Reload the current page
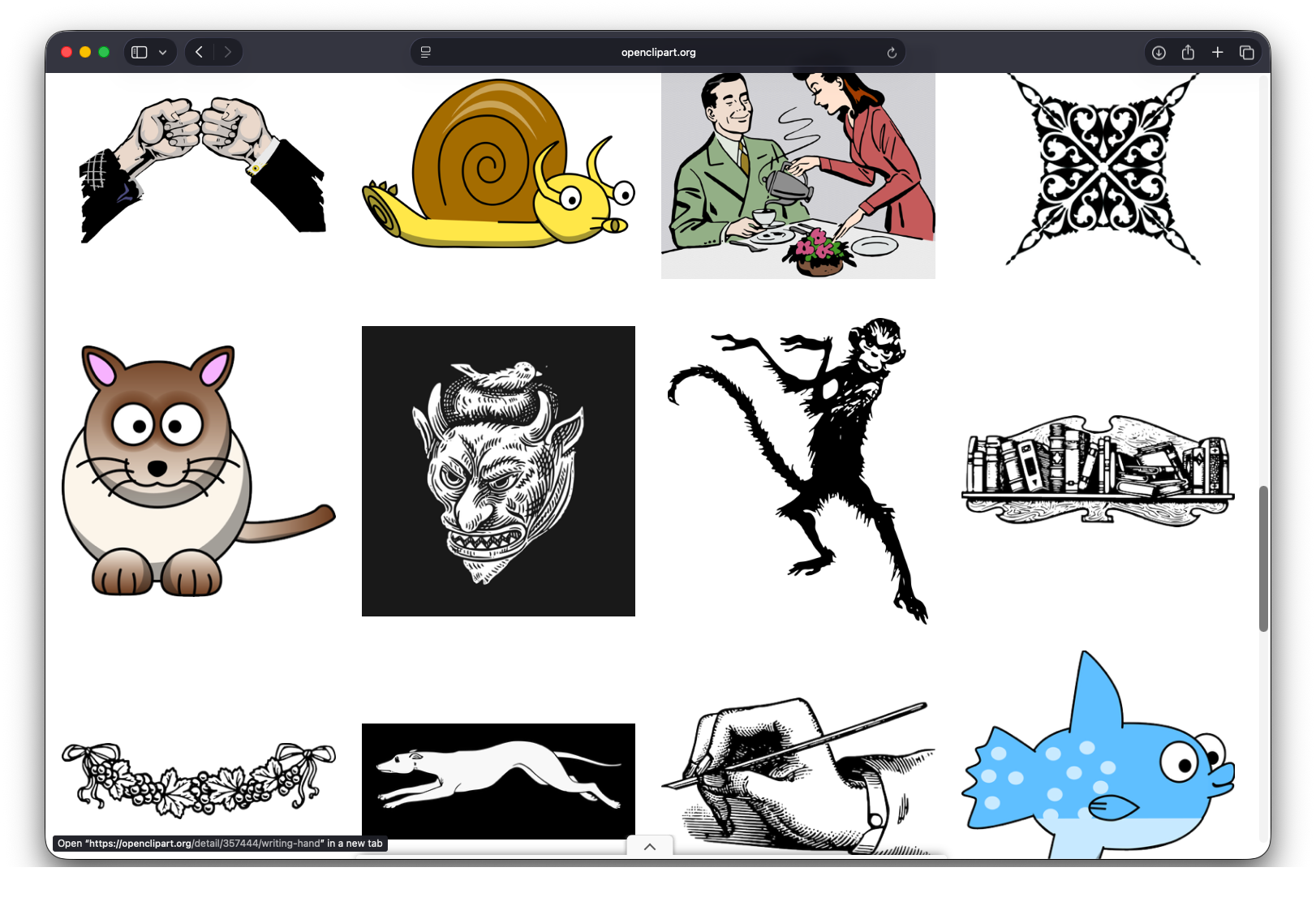This screenshot has width=1316, height=919. (892, 53)
